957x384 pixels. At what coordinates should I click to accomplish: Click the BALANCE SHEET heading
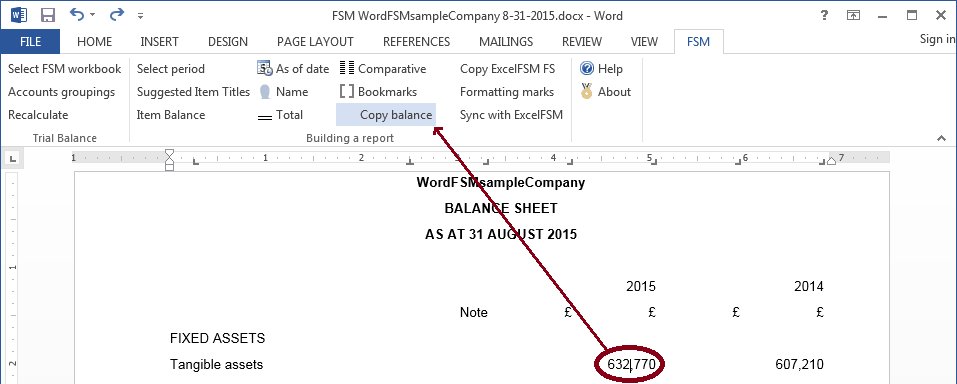[501, 209]
